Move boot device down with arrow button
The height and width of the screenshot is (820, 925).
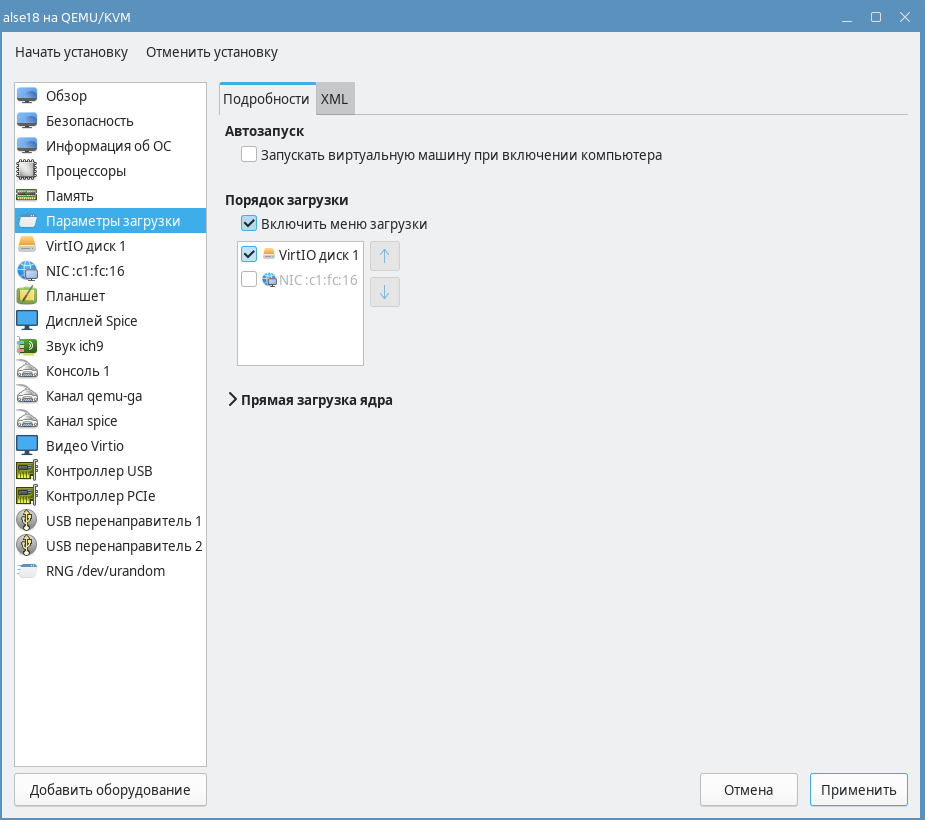[385, 292]
